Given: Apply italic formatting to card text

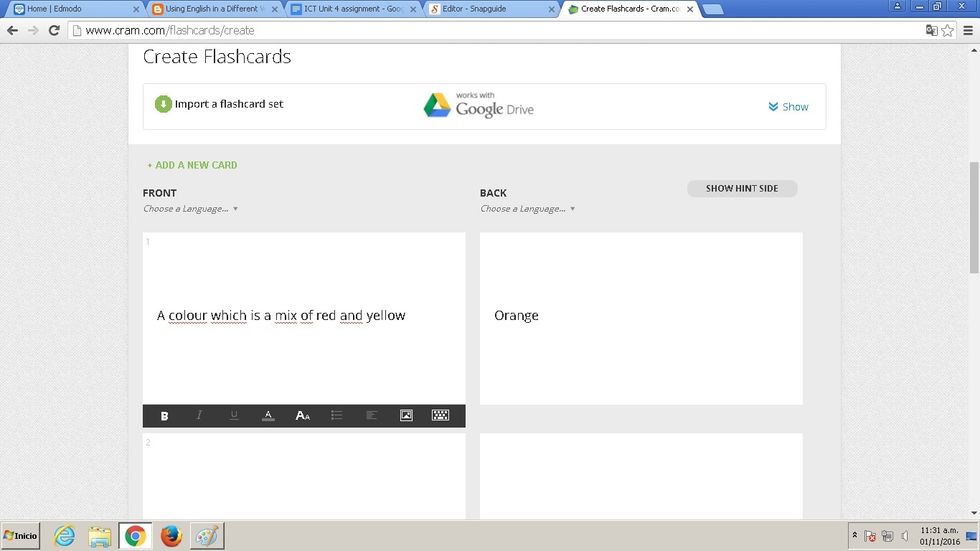Looking at the screenshot, I should 199,416.
